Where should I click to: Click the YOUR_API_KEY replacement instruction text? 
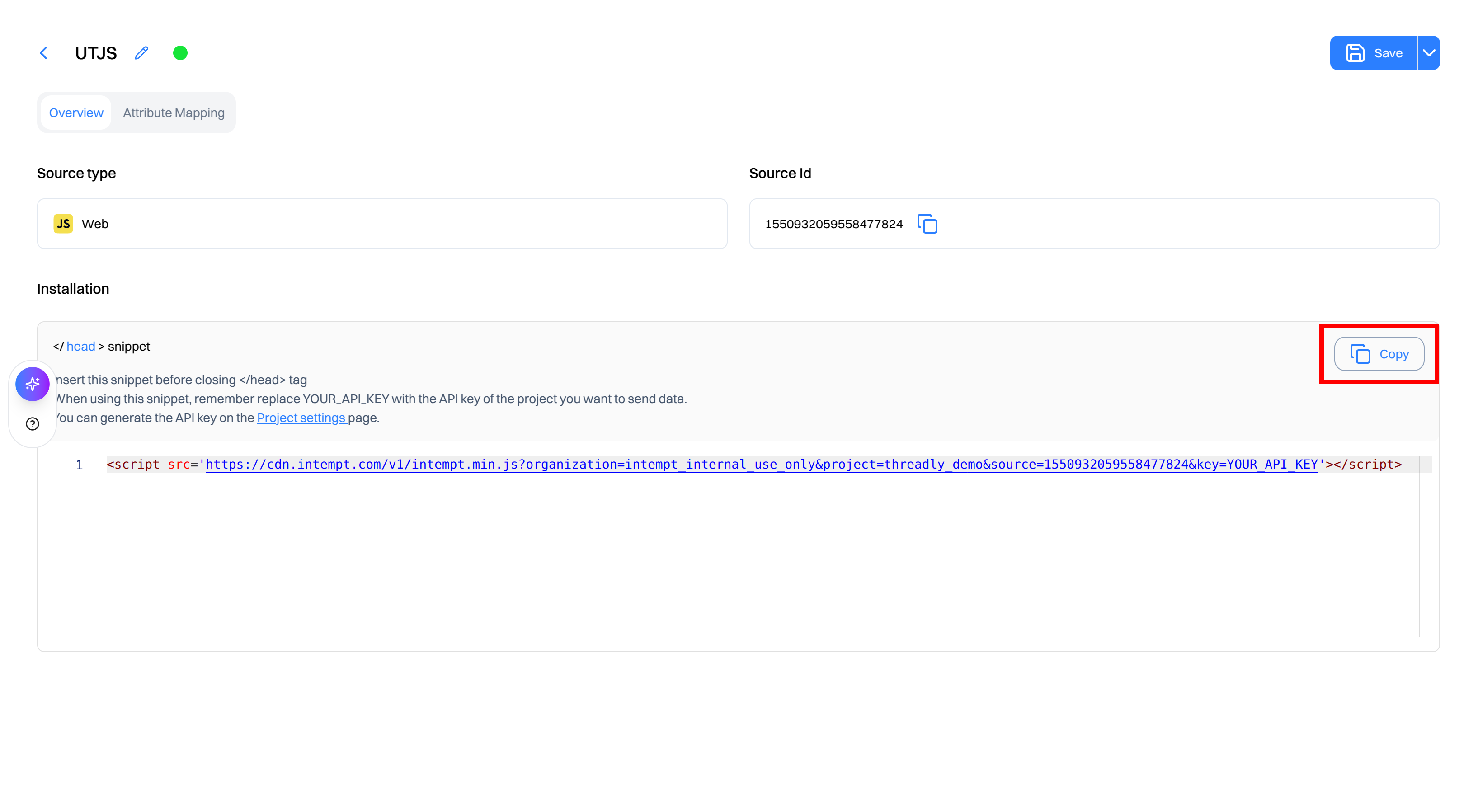coord(370,399)
